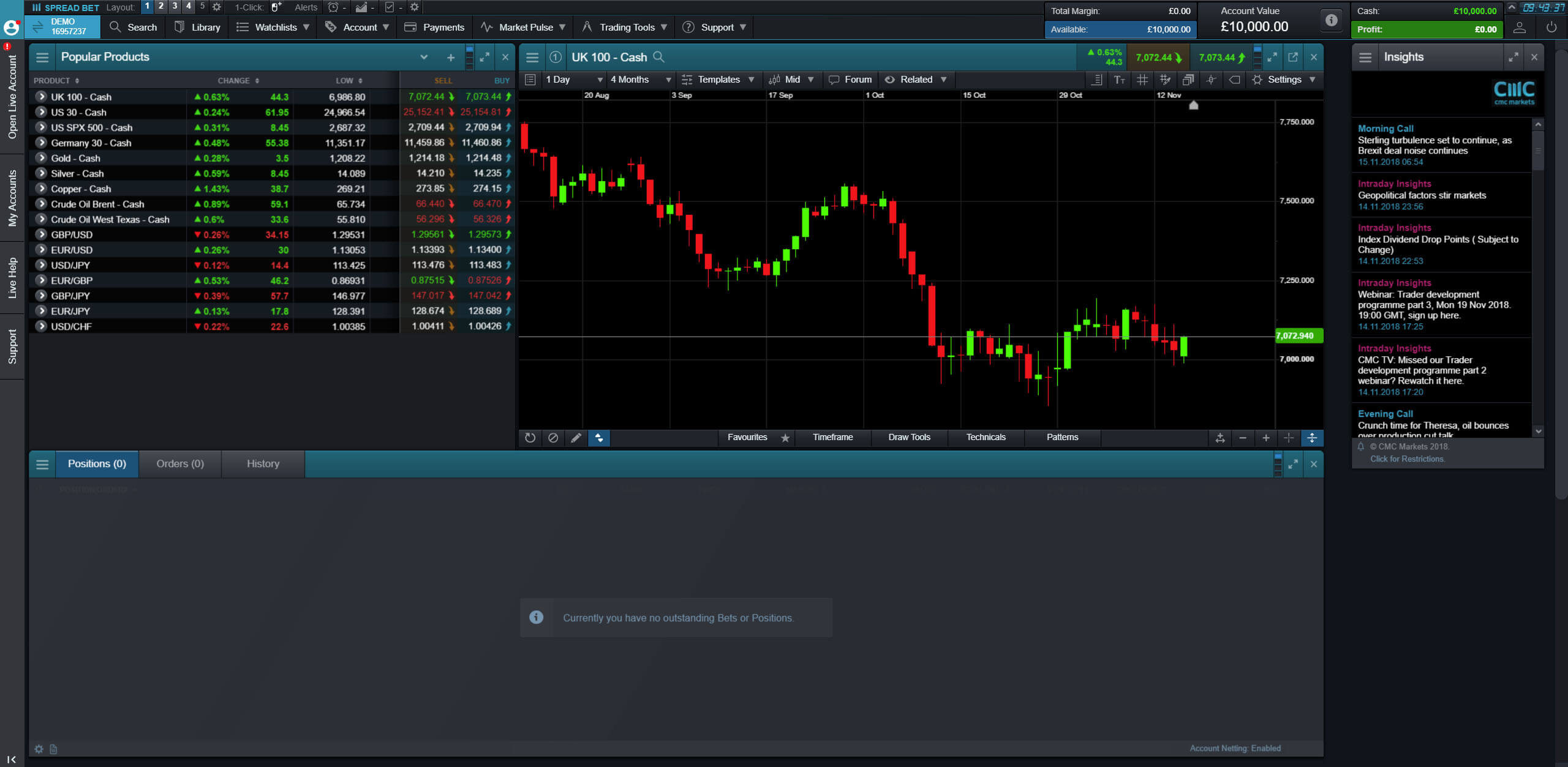Click the thin crosshair icon in chart bottom bar
The height and width of the screenshot is (767, 1568).
click(x=1289, y=438)
